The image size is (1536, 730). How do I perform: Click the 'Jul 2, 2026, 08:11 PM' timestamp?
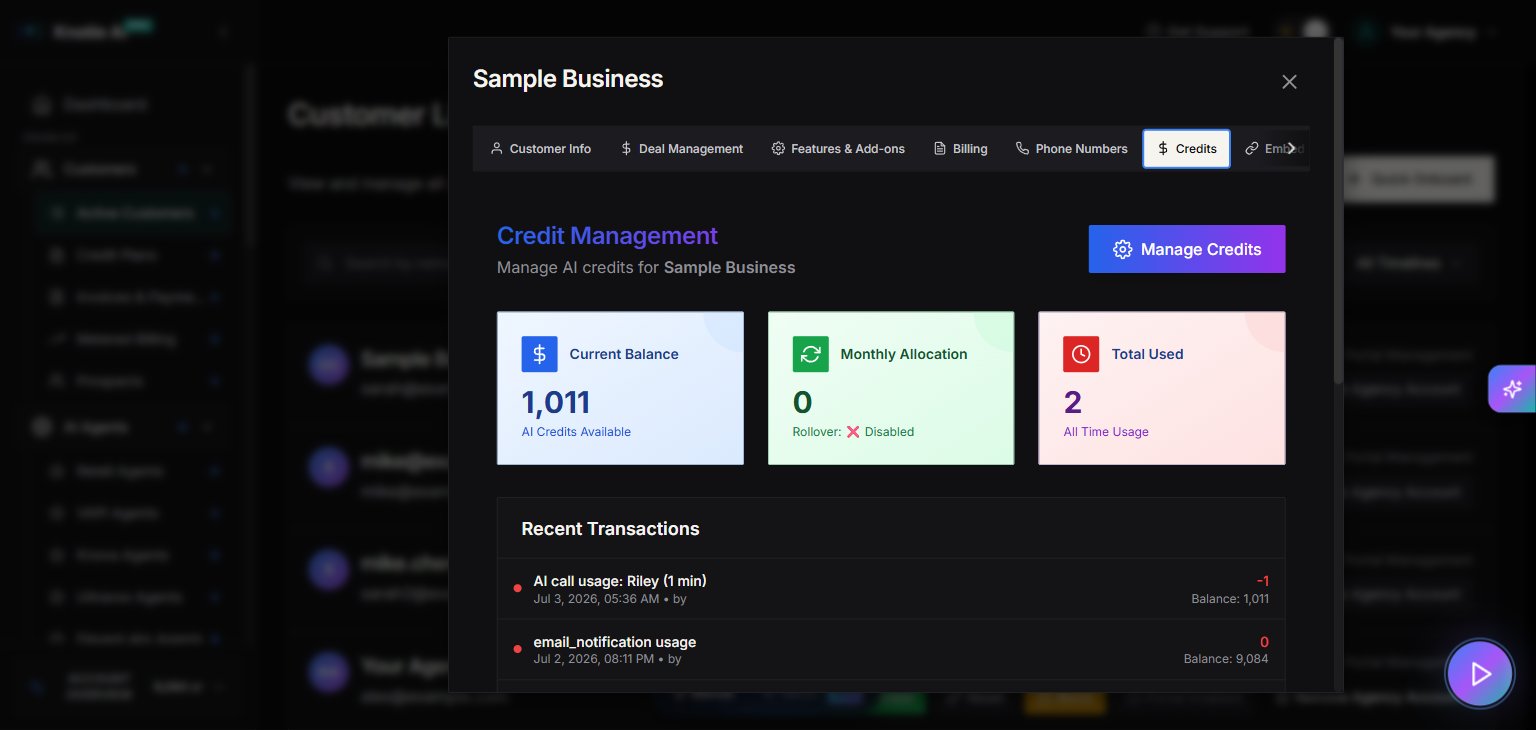[x=594, y=659]
